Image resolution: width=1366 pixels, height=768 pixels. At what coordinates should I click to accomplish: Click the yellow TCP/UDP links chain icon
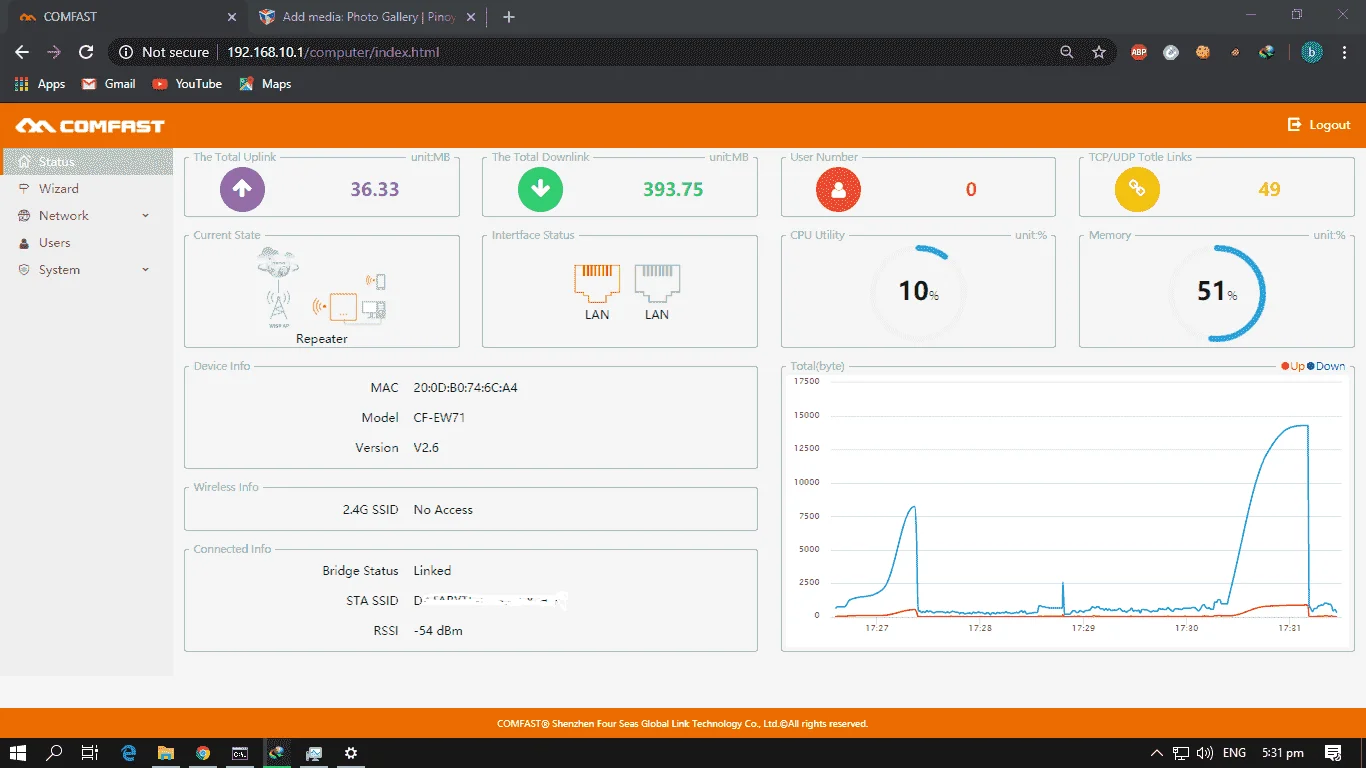[x=1137, y=189]
